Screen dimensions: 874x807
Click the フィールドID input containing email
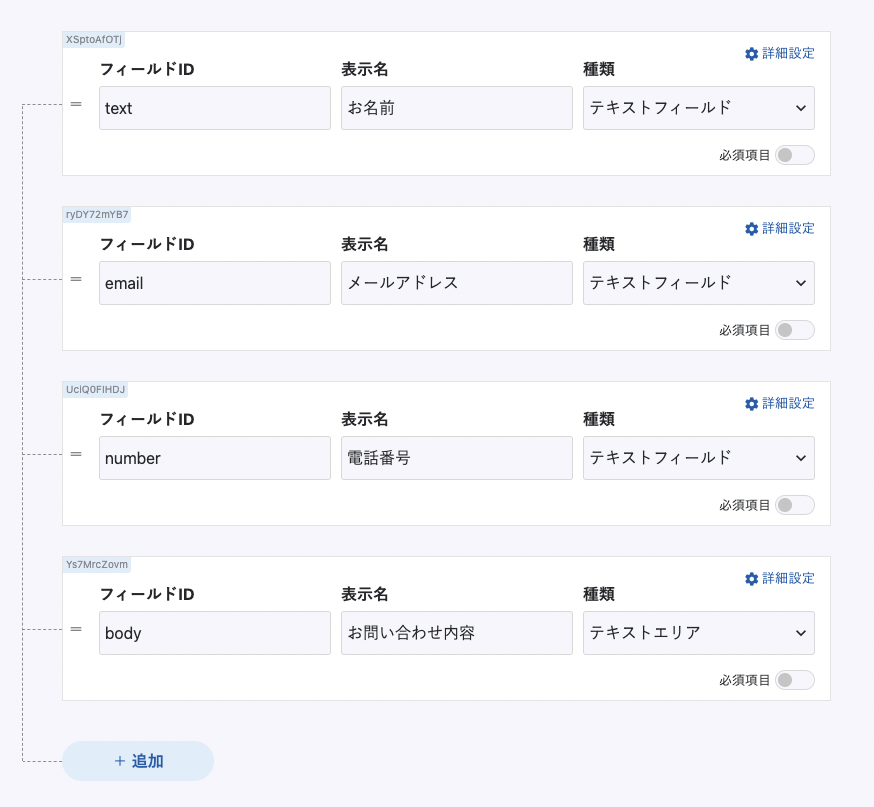coord(215,283)
